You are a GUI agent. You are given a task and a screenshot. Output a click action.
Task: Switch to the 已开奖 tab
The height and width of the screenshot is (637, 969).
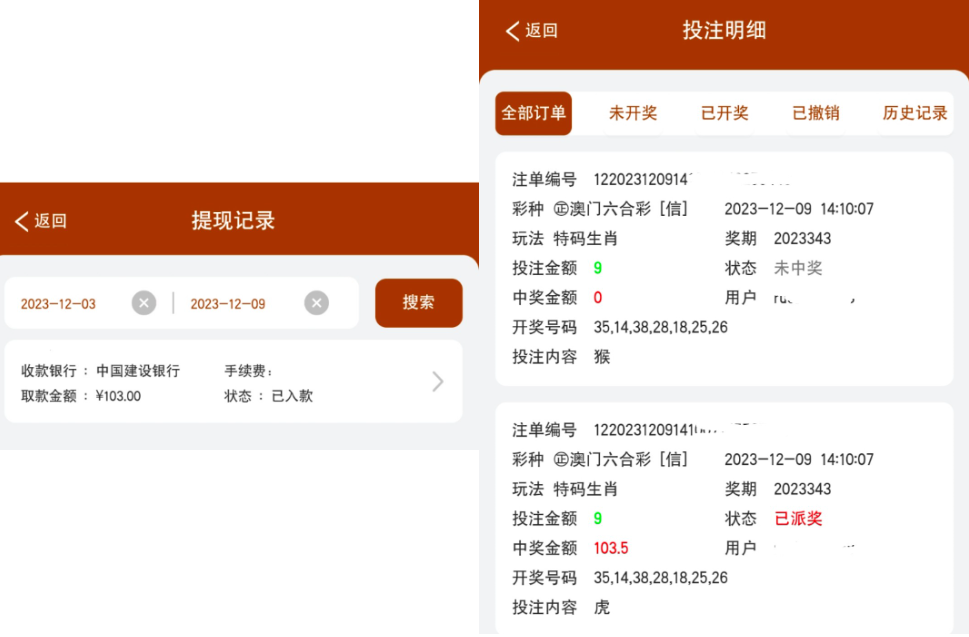(725, 113)
